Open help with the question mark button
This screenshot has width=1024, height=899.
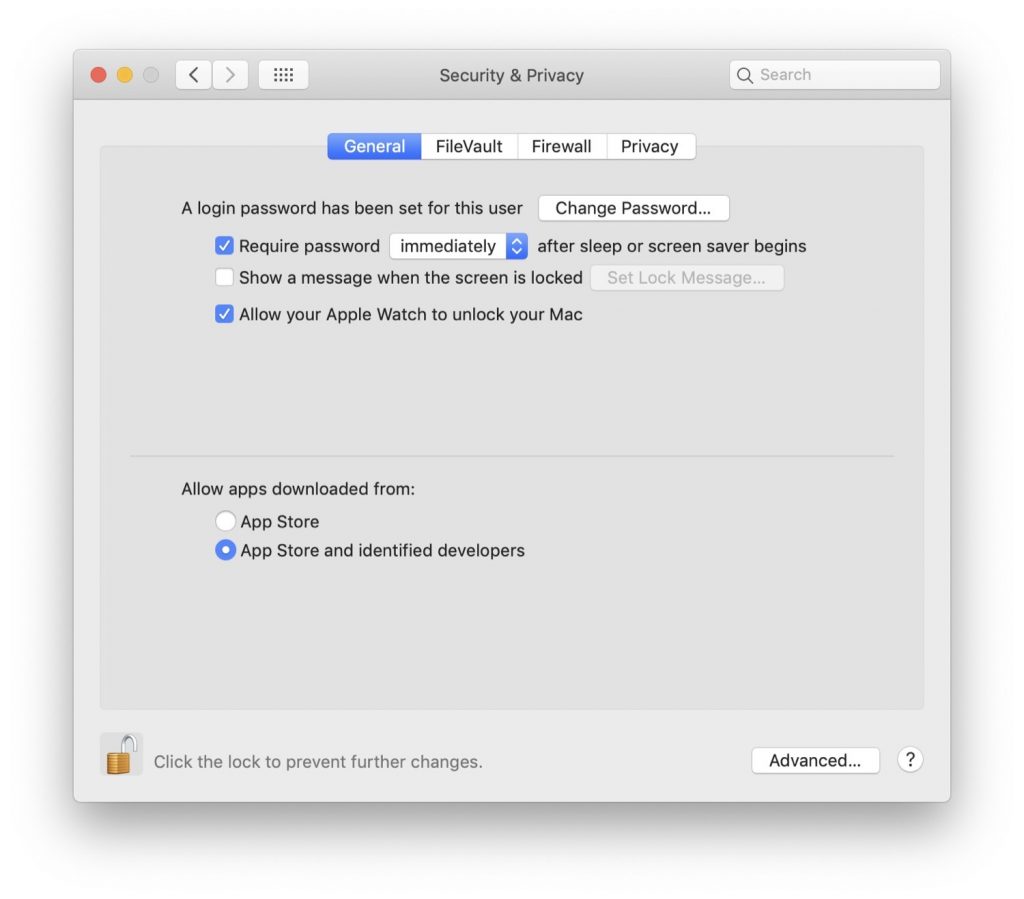point(910,759)
